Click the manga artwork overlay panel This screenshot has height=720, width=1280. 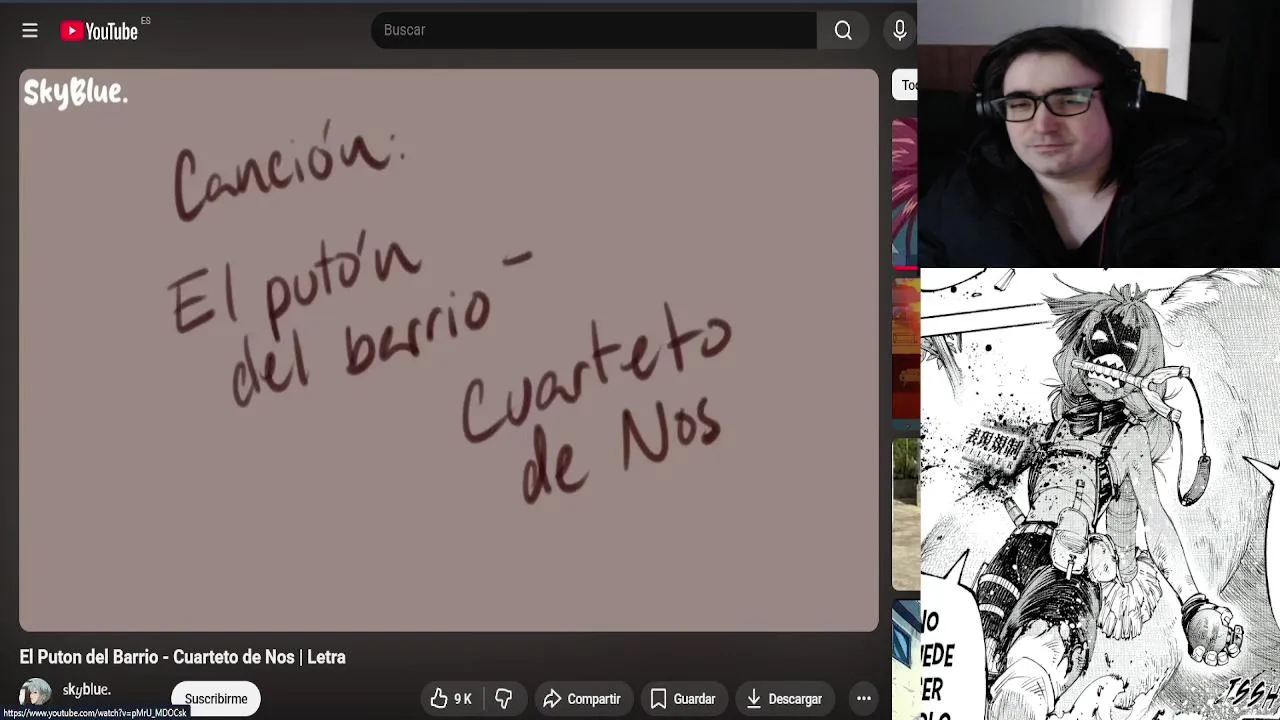point(1100,494)
